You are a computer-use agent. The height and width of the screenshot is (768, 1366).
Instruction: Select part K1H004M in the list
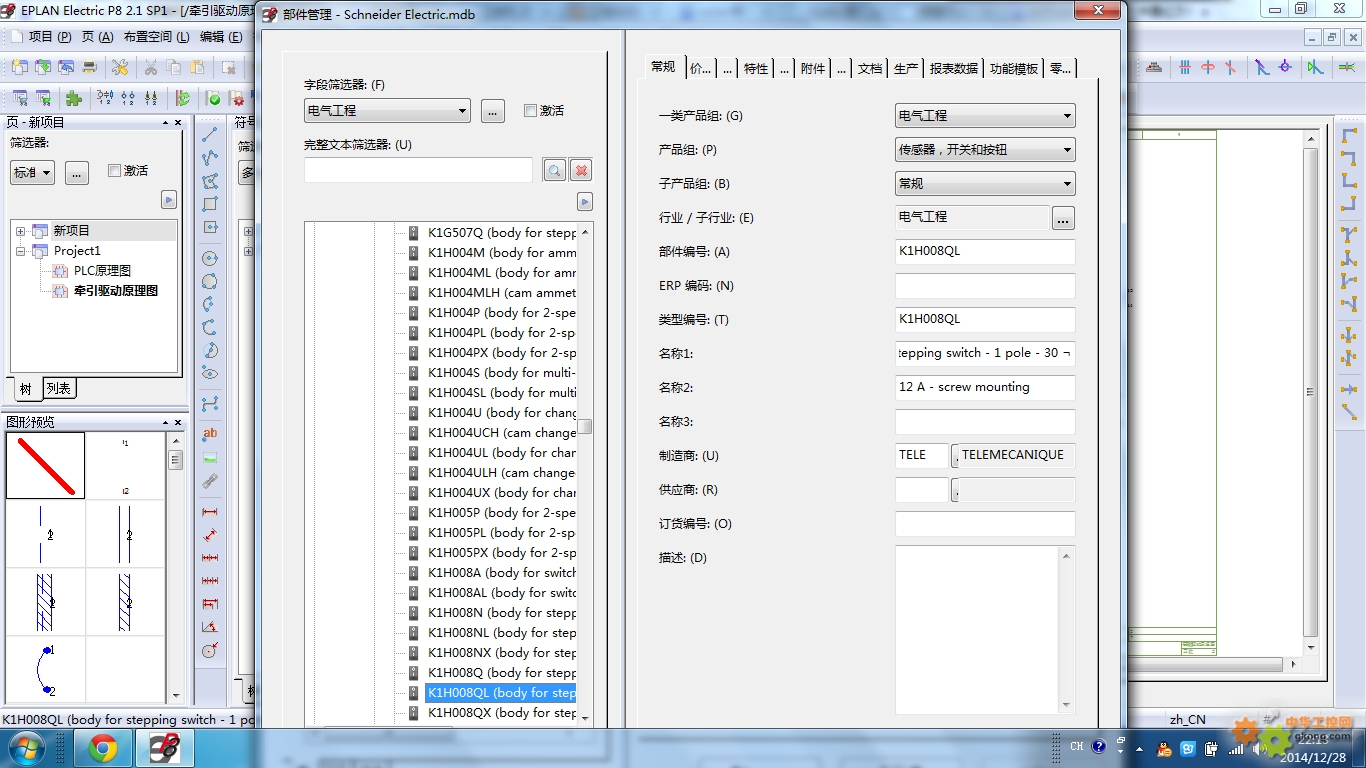(x=502, y=253)
